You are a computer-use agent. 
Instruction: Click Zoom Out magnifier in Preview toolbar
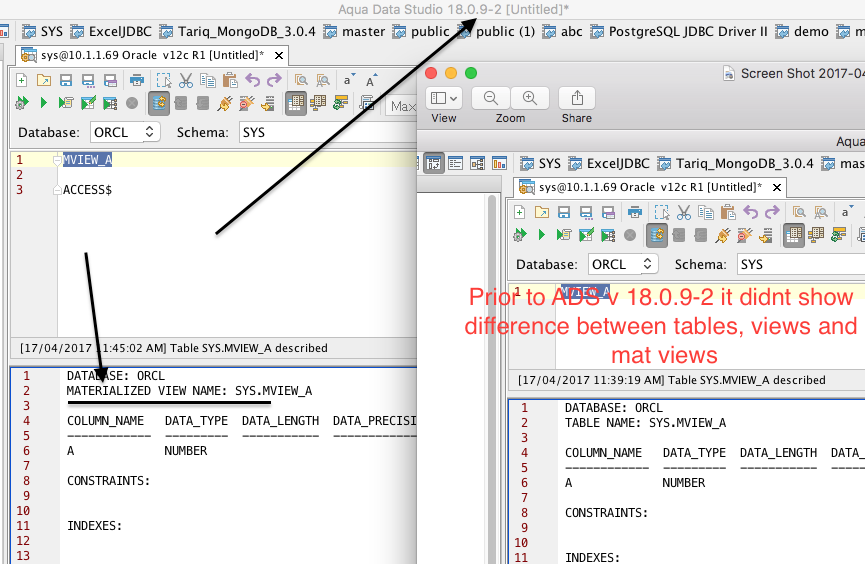490,98
